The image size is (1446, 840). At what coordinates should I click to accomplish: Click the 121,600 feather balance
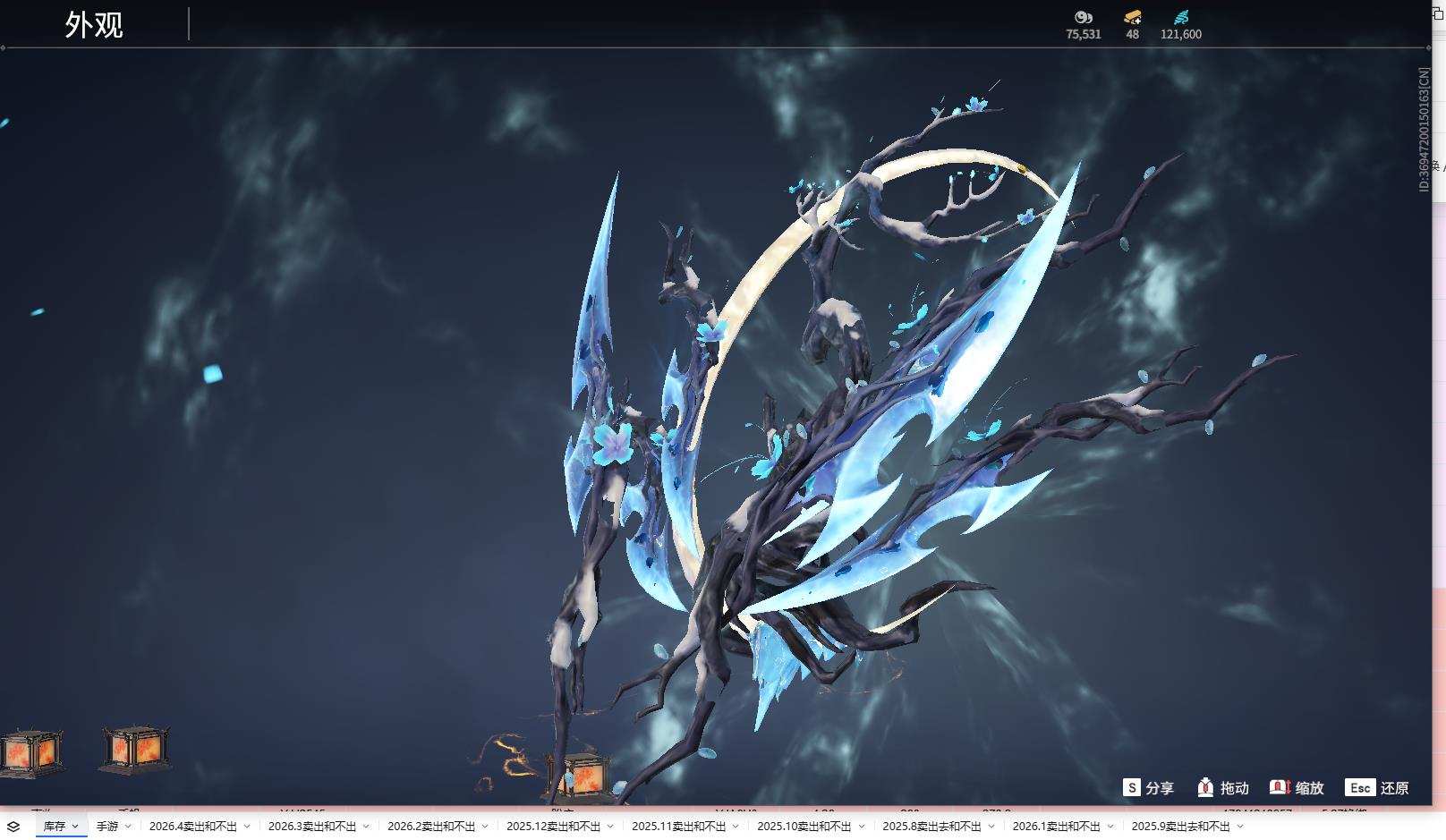point(1181,34)
